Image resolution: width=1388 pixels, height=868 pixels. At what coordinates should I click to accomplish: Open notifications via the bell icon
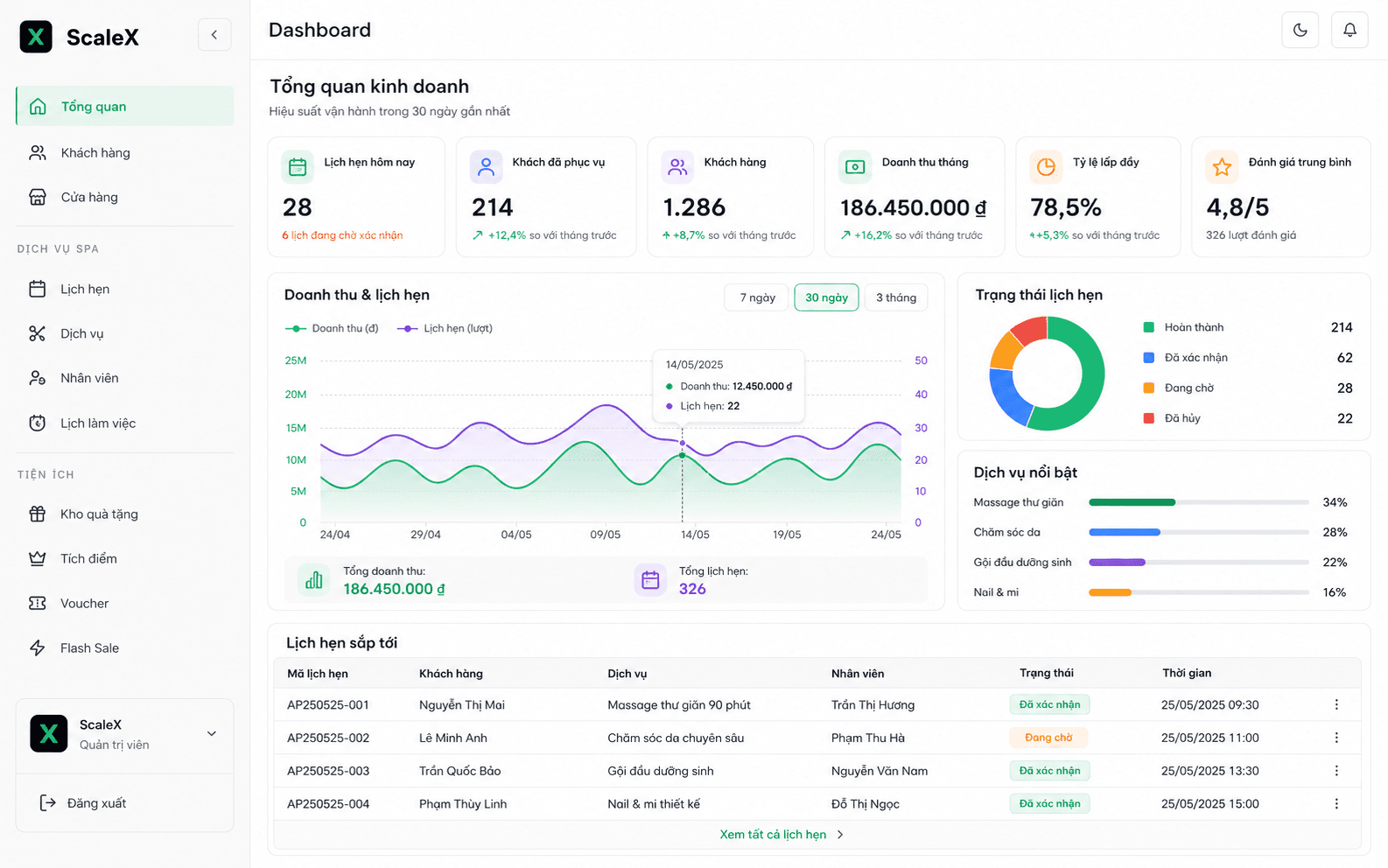[1349, 30]
